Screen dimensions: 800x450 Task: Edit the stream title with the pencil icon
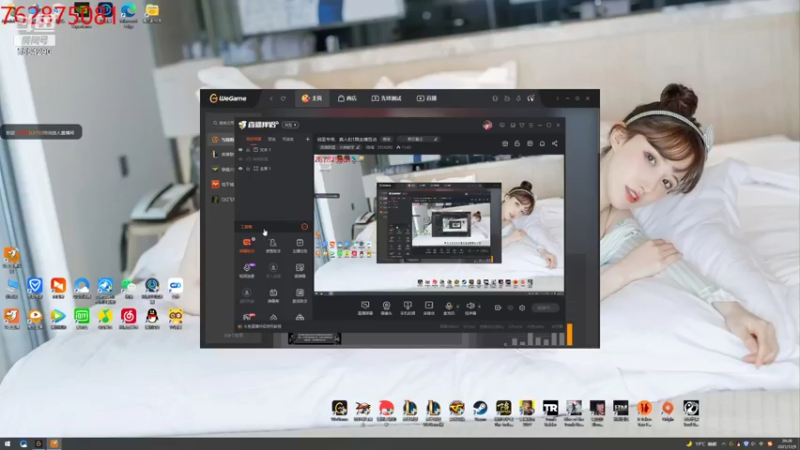[435, 139]
